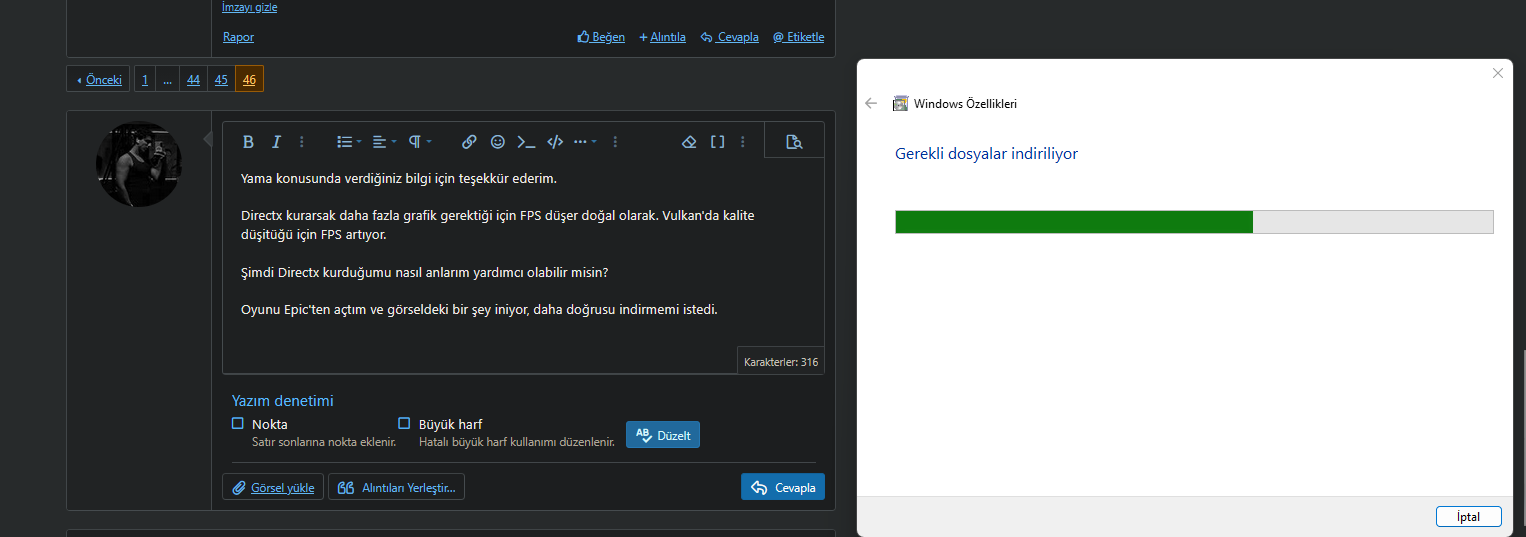Click the İmzayı gizle link
Viewport: 1526px width, 537px height.
pos(250,7)
